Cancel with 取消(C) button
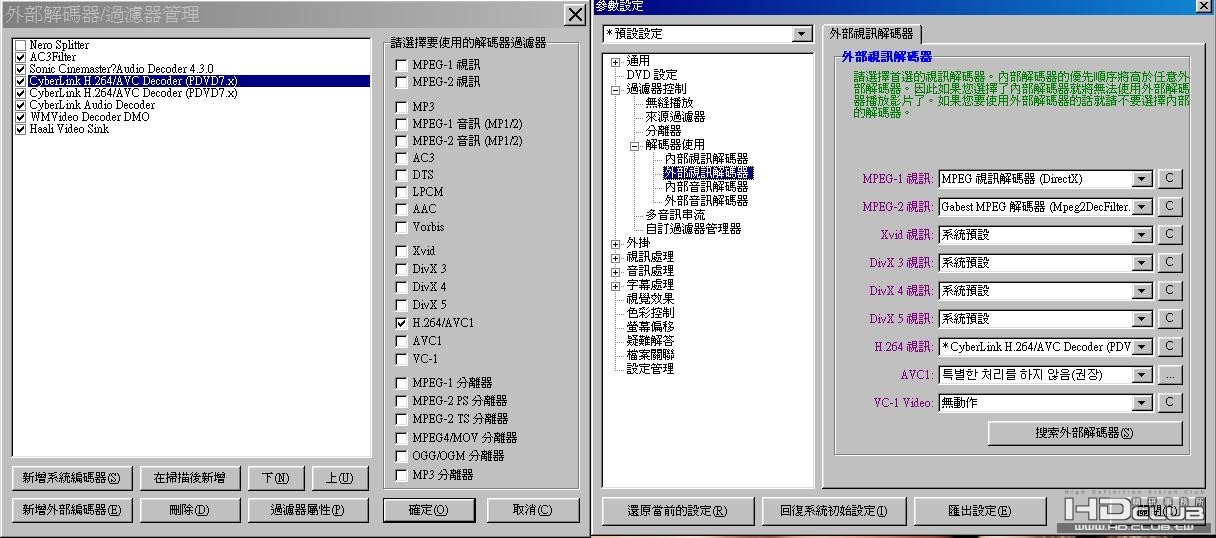This screenshot has width=1216, height=538. click(x=532, y=510)
